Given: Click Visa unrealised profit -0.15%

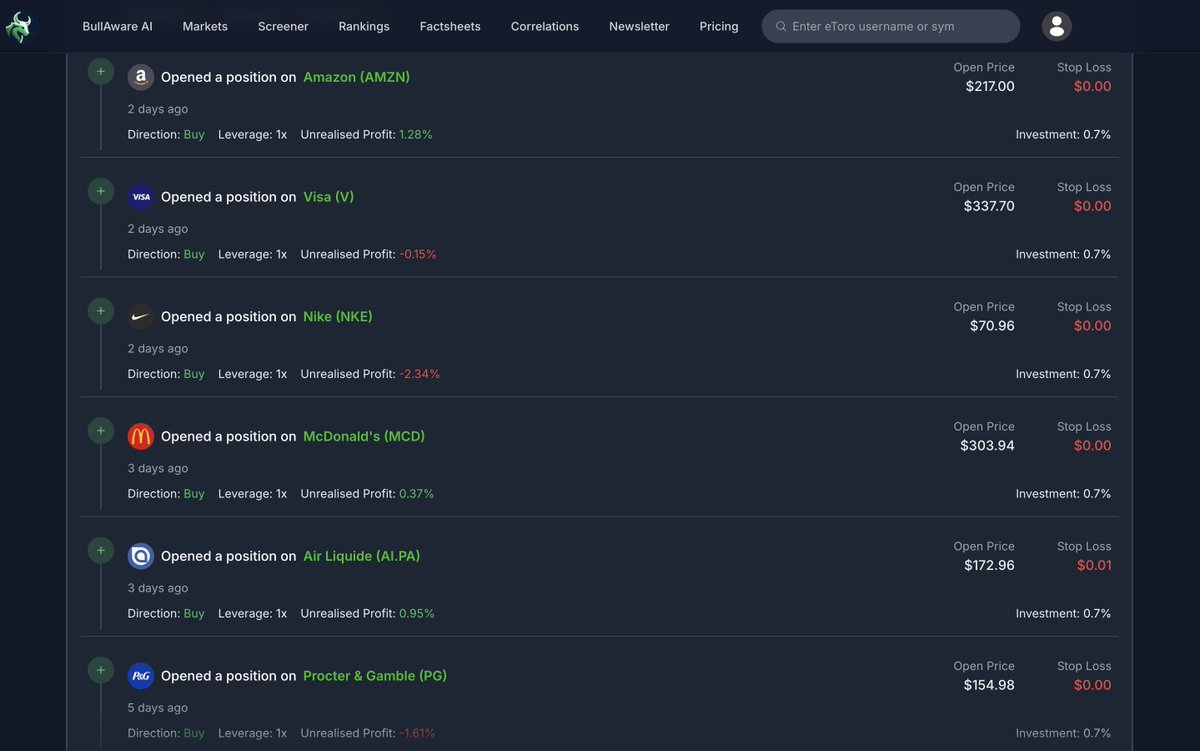Looking at the screenshot, I should 418,254.
